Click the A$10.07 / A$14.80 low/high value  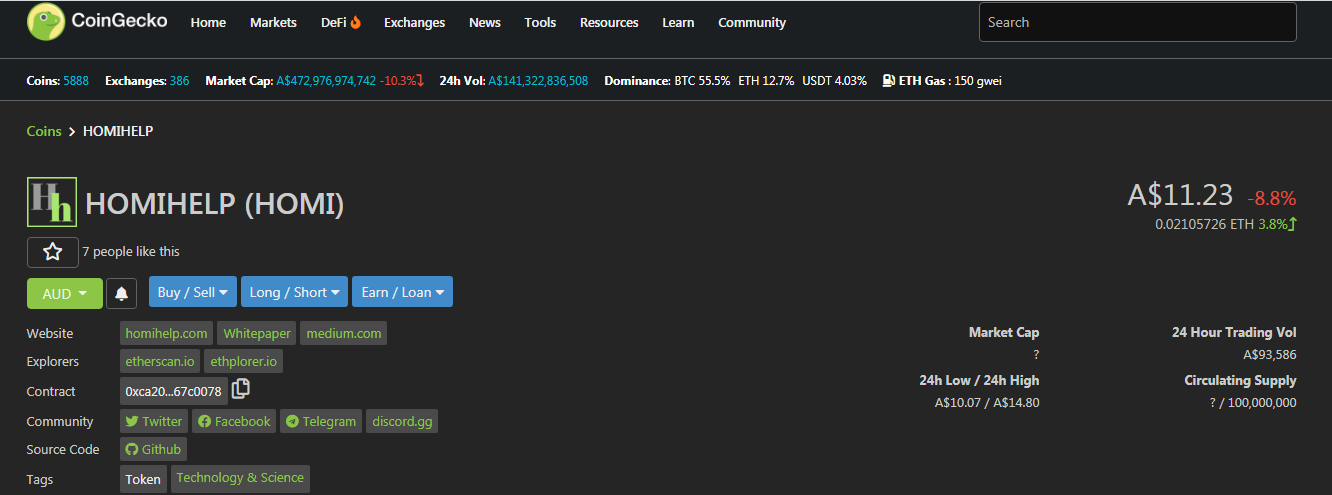(987, 403)
